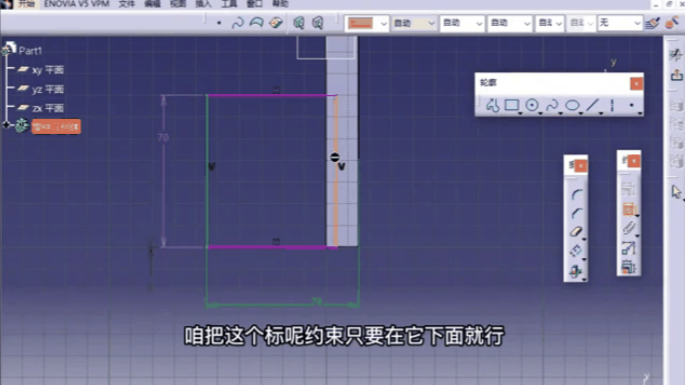Select the Profile tool in 轮廓 toolbar
The image size is (685, 385).
[x=492, y=105]
